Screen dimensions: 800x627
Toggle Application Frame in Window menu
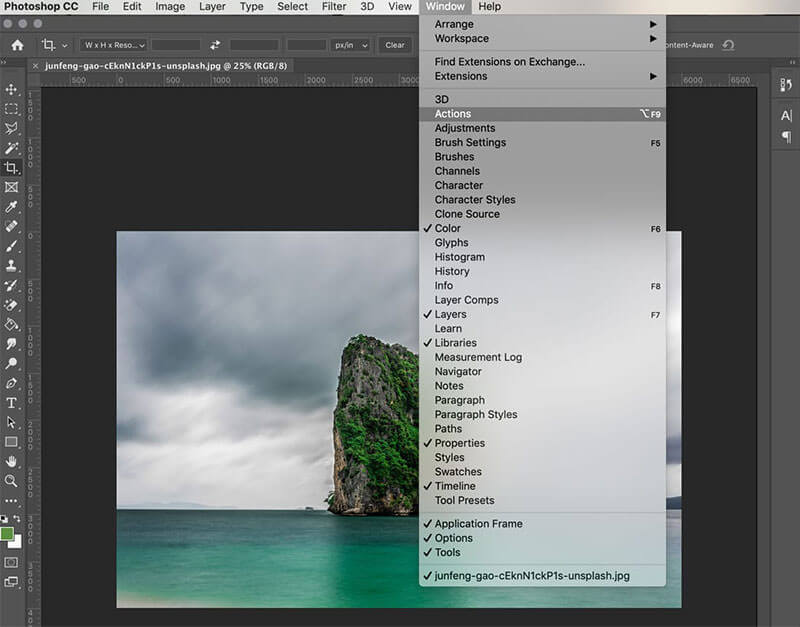point(478,524)
